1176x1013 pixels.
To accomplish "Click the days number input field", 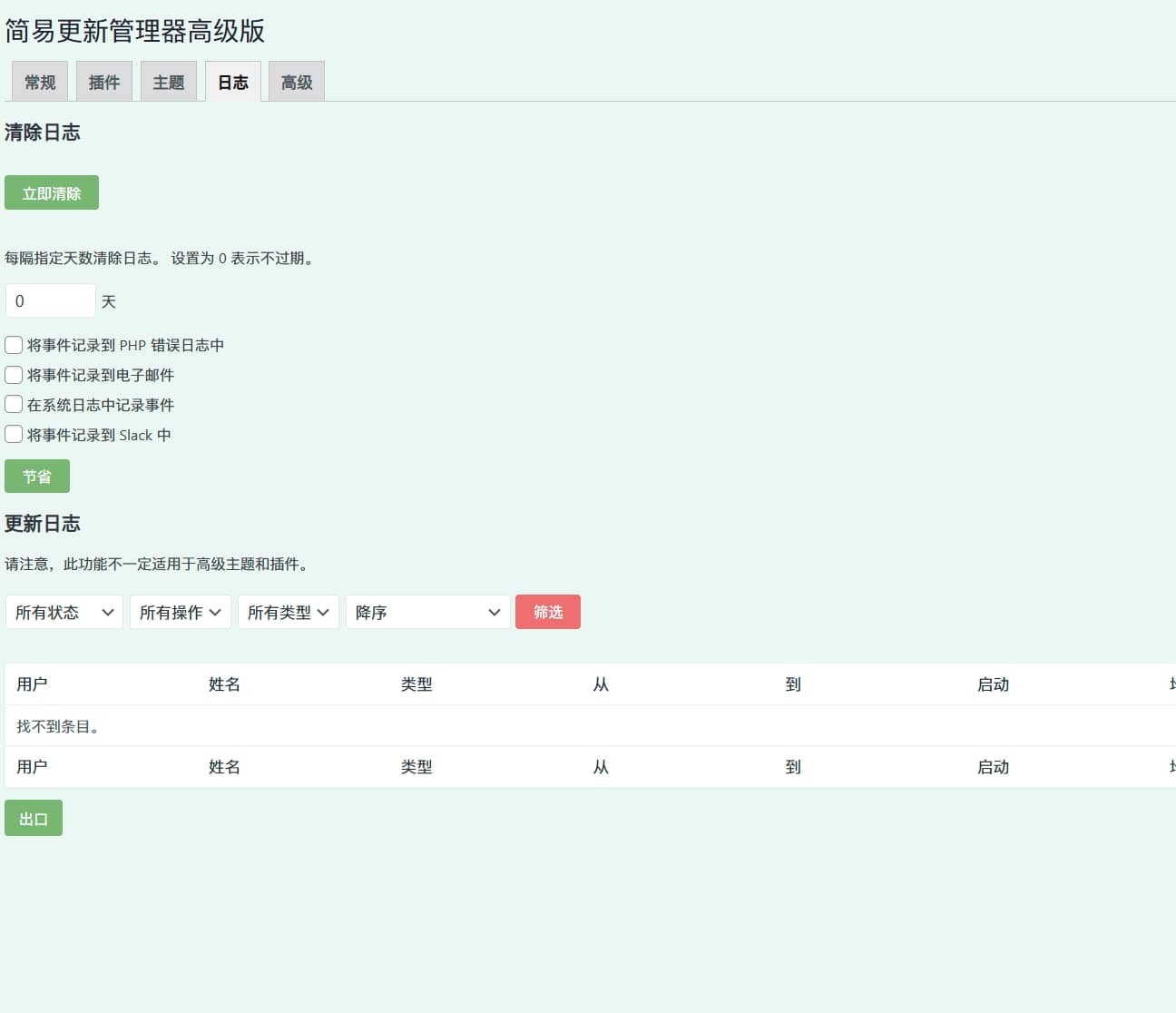I will (51, 300).
